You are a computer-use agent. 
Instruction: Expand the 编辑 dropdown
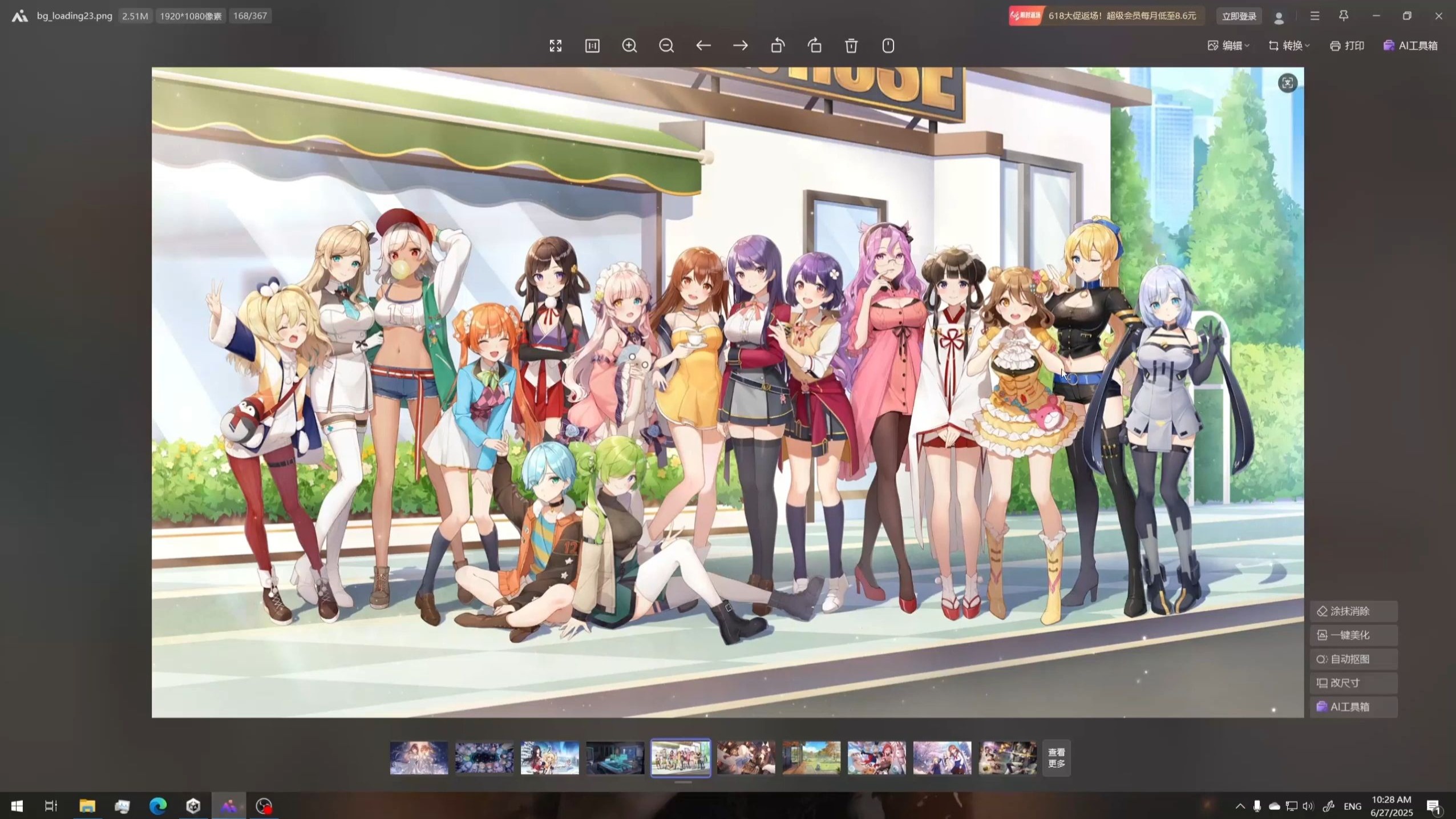click(1228, 46)
